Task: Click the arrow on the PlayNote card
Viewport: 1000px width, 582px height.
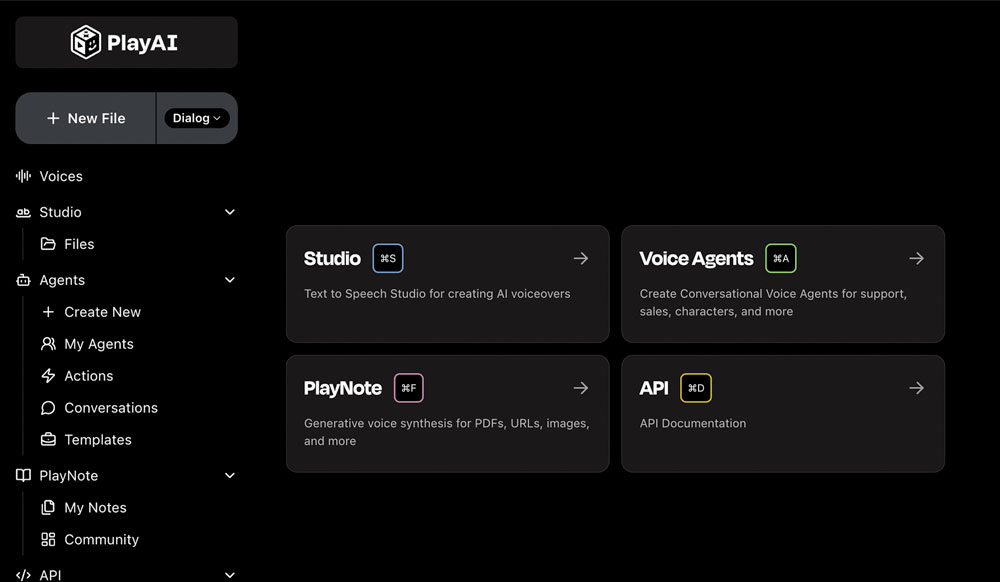Action: pos(580,388)
